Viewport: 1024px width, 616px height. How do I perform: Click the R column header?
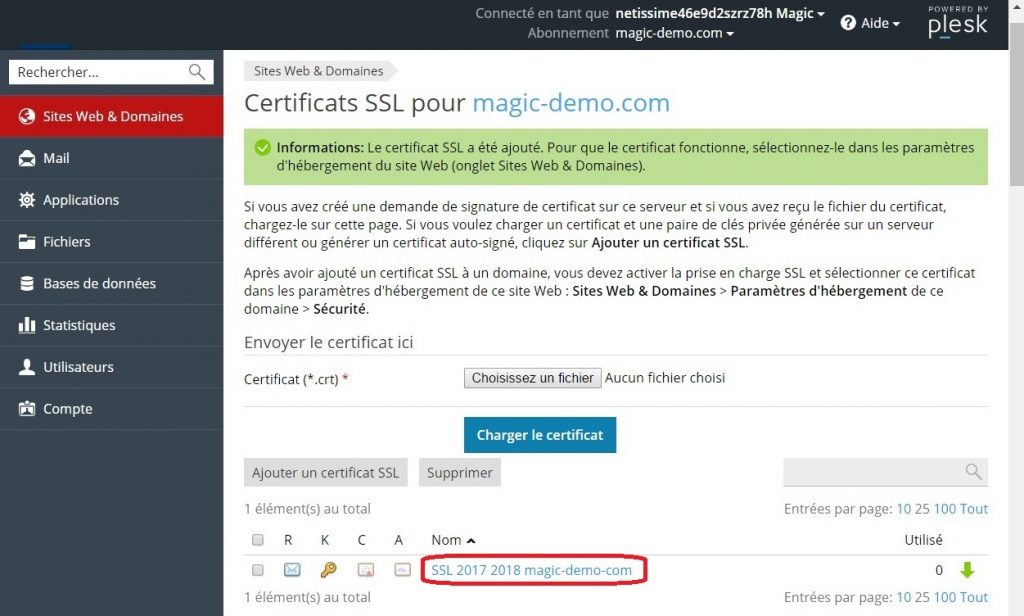pyautogui.click(x=288, y=540)
